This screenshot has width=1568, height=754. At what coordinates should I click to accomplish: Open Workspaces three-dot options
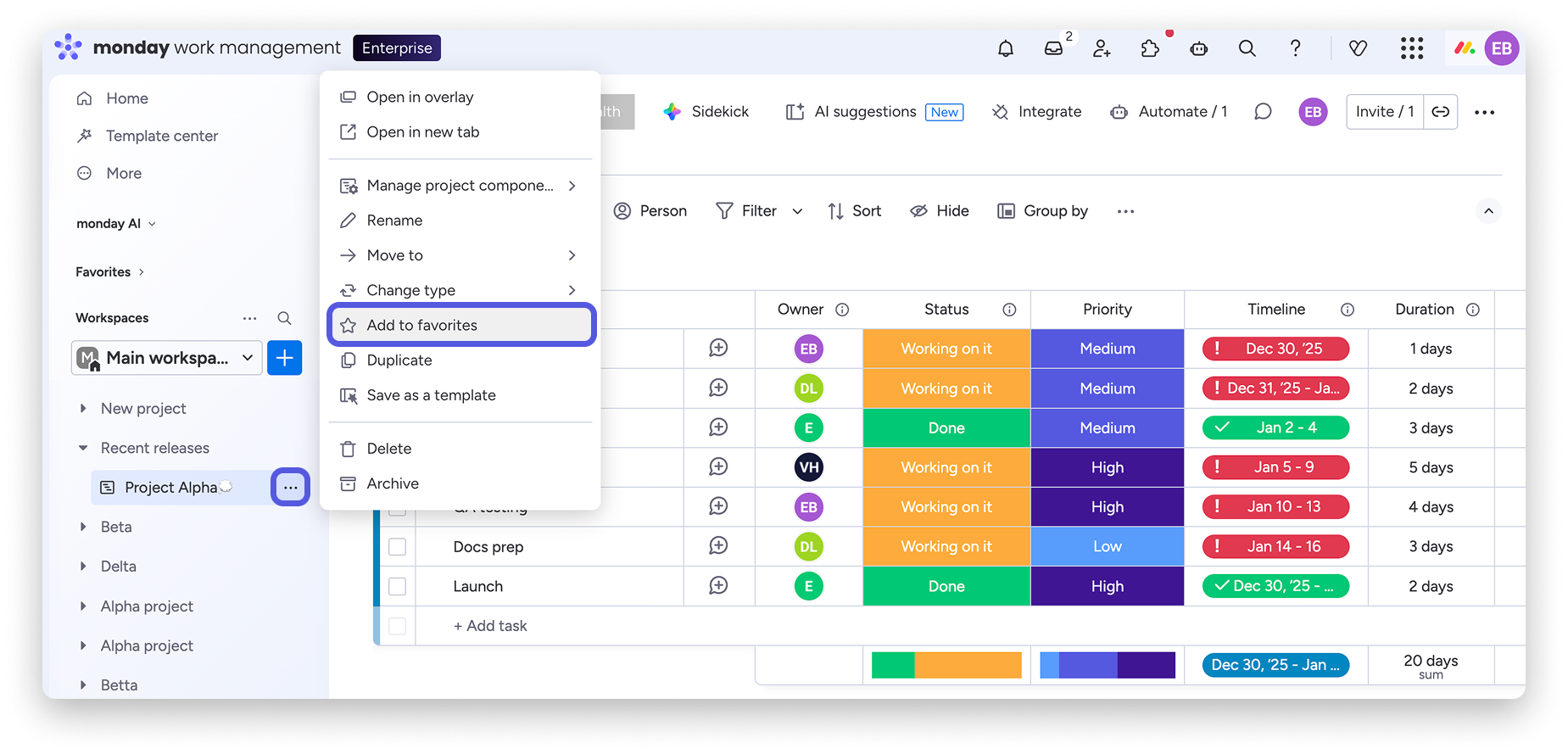coord(249,318)
